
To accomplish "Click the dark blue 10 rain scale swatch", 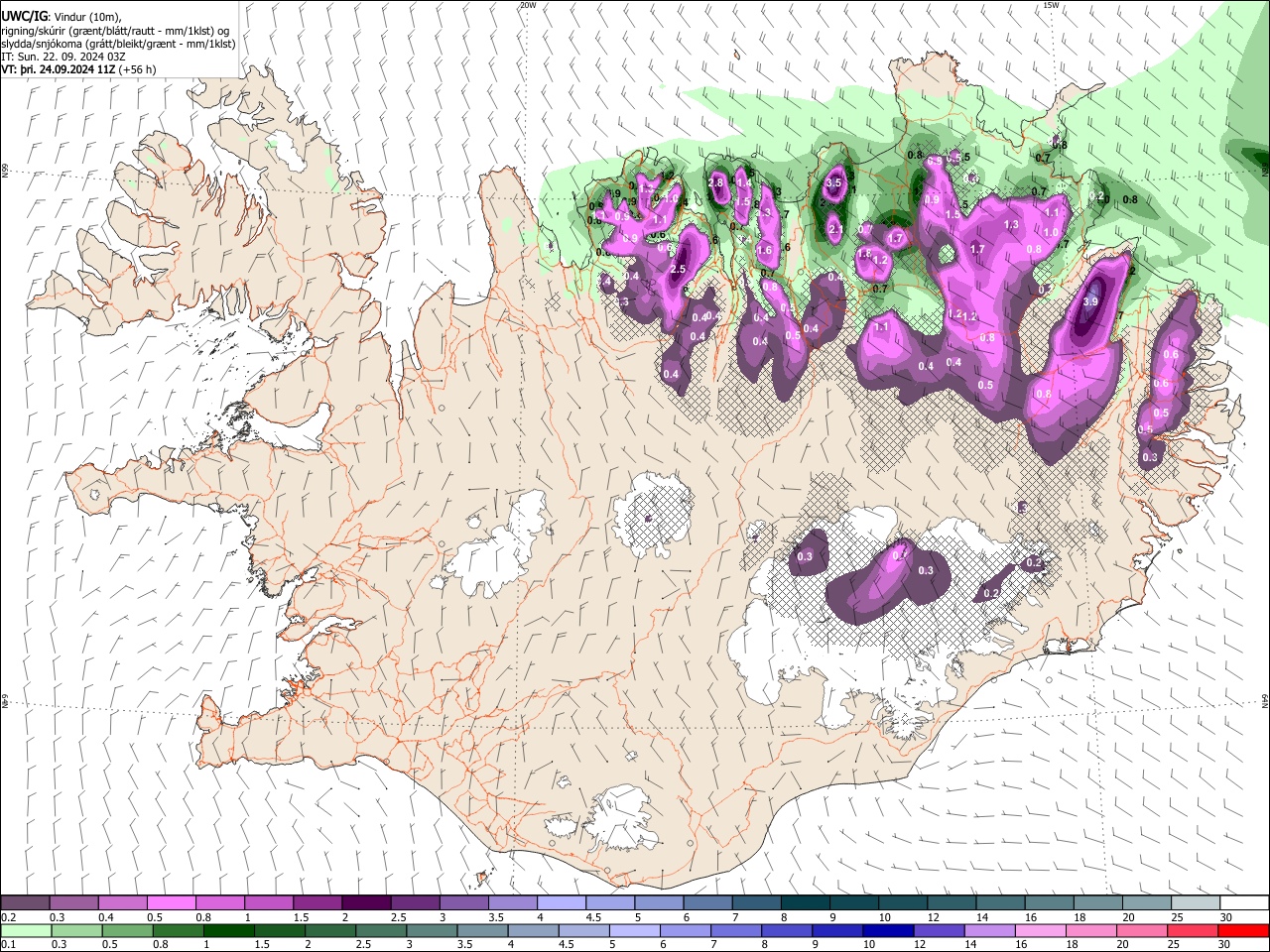I will coord(886,930).
